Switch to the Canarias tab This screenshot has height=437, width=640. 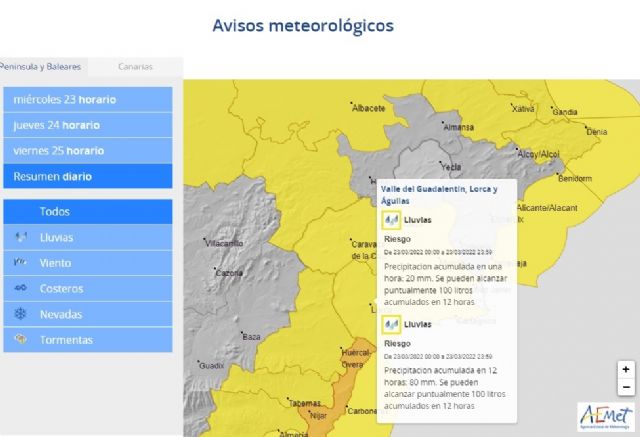135,67
